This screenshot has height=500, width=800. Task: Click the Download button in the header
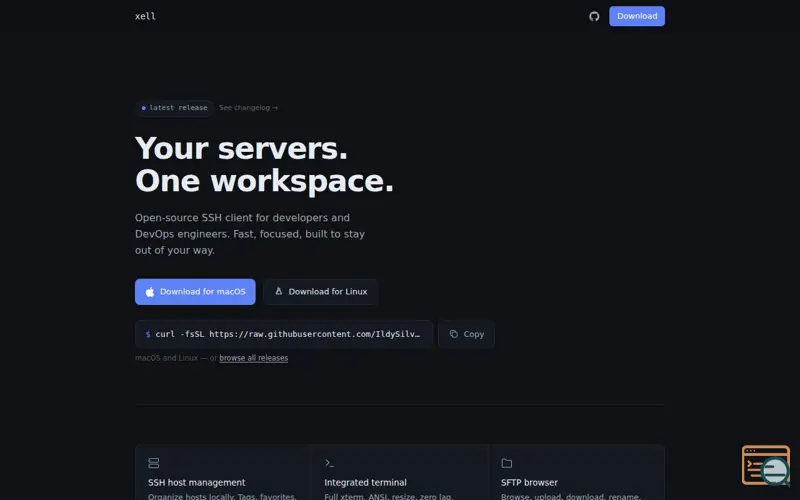637,16
